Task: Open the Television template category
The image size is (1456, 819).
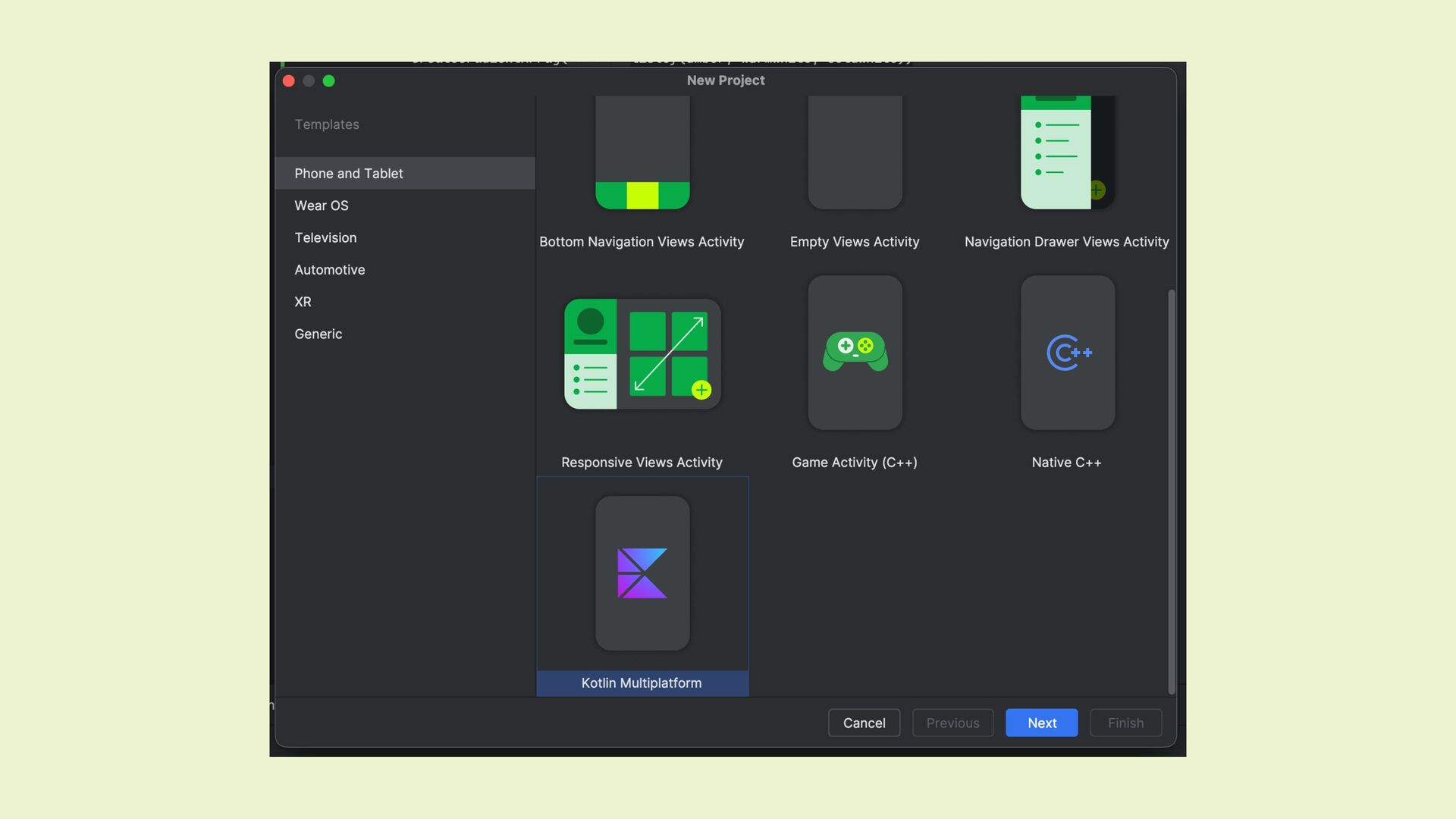Action: click(x=325, y=238)
